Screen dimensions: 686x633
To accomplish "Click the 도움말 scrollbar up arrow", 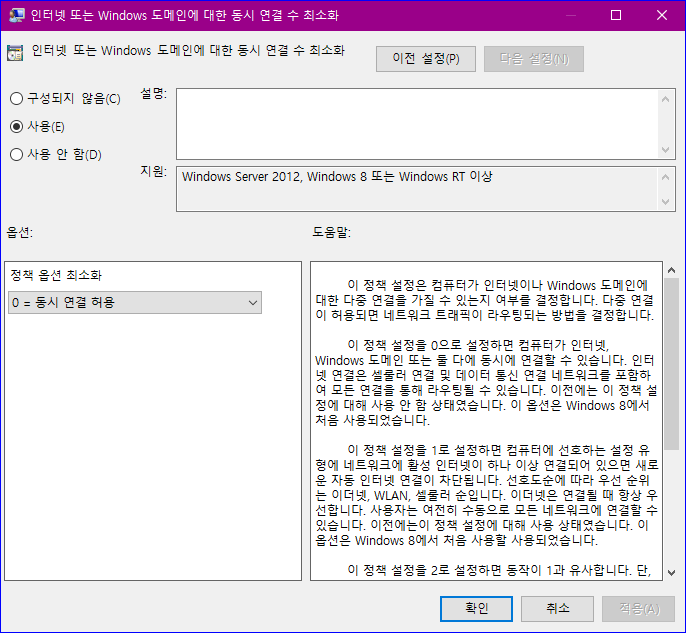I will click(672, 270).
